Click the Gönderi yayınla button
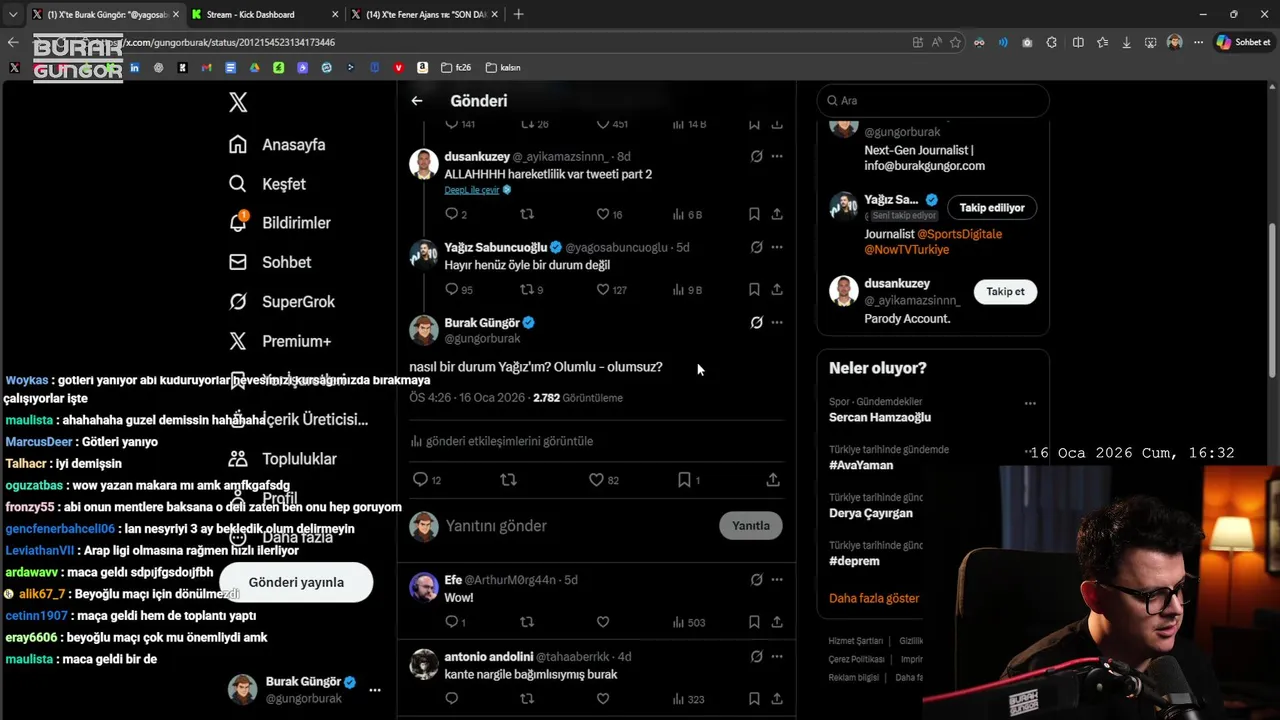This screenshot has width=1280, height=720. 296,582
